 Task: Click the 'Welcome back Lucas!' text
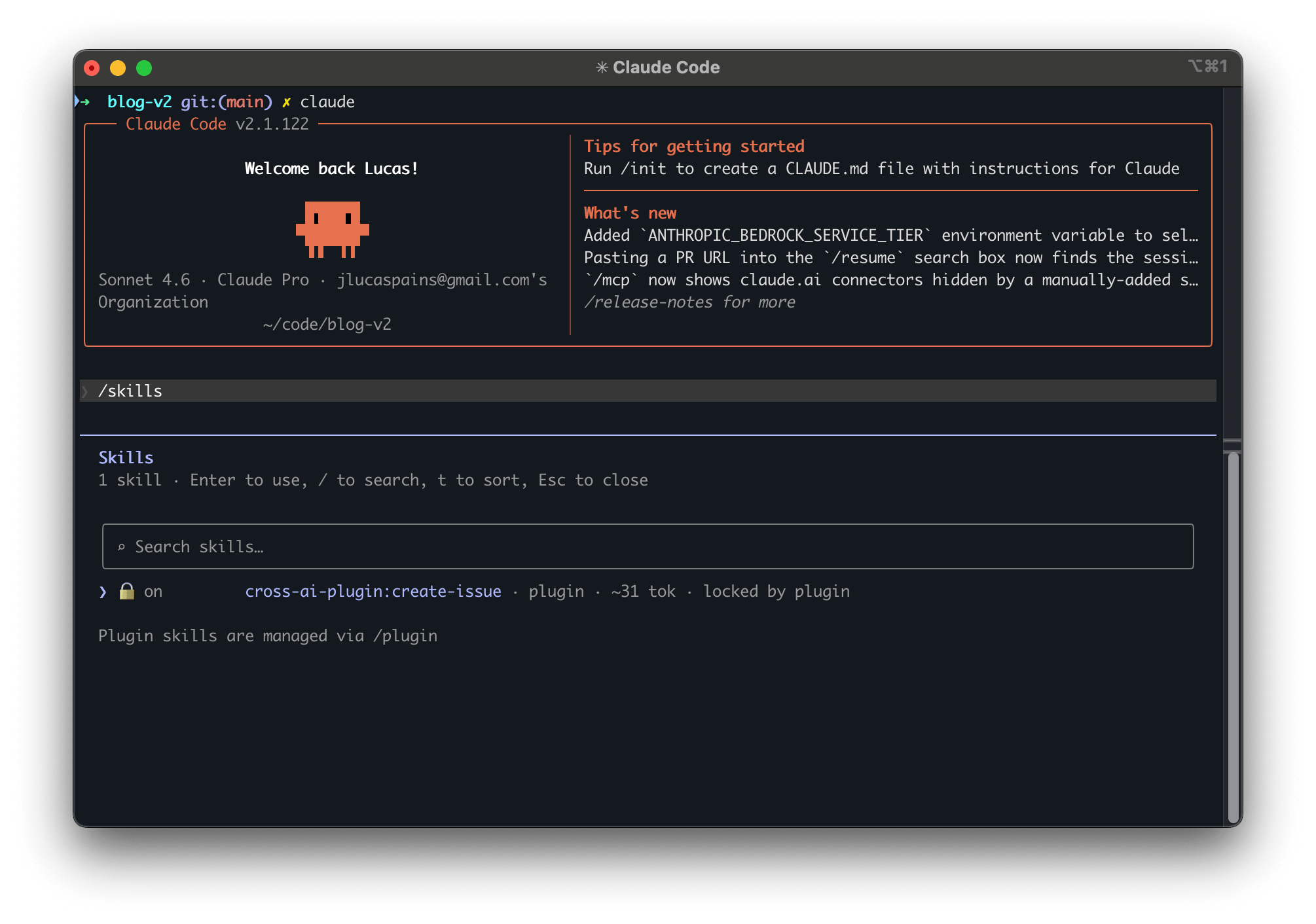point(331,169)
